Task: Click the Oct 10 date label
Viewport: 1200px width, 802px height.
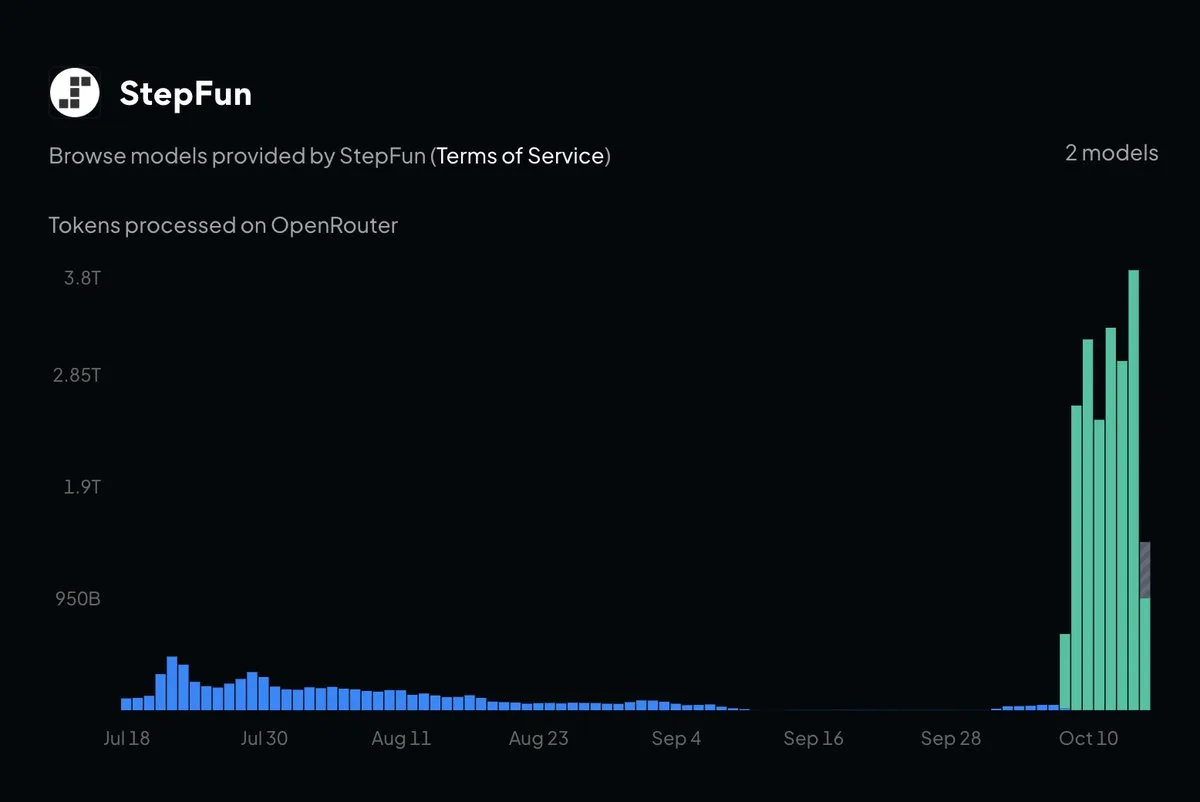Action: click(x=1088, y=739)
